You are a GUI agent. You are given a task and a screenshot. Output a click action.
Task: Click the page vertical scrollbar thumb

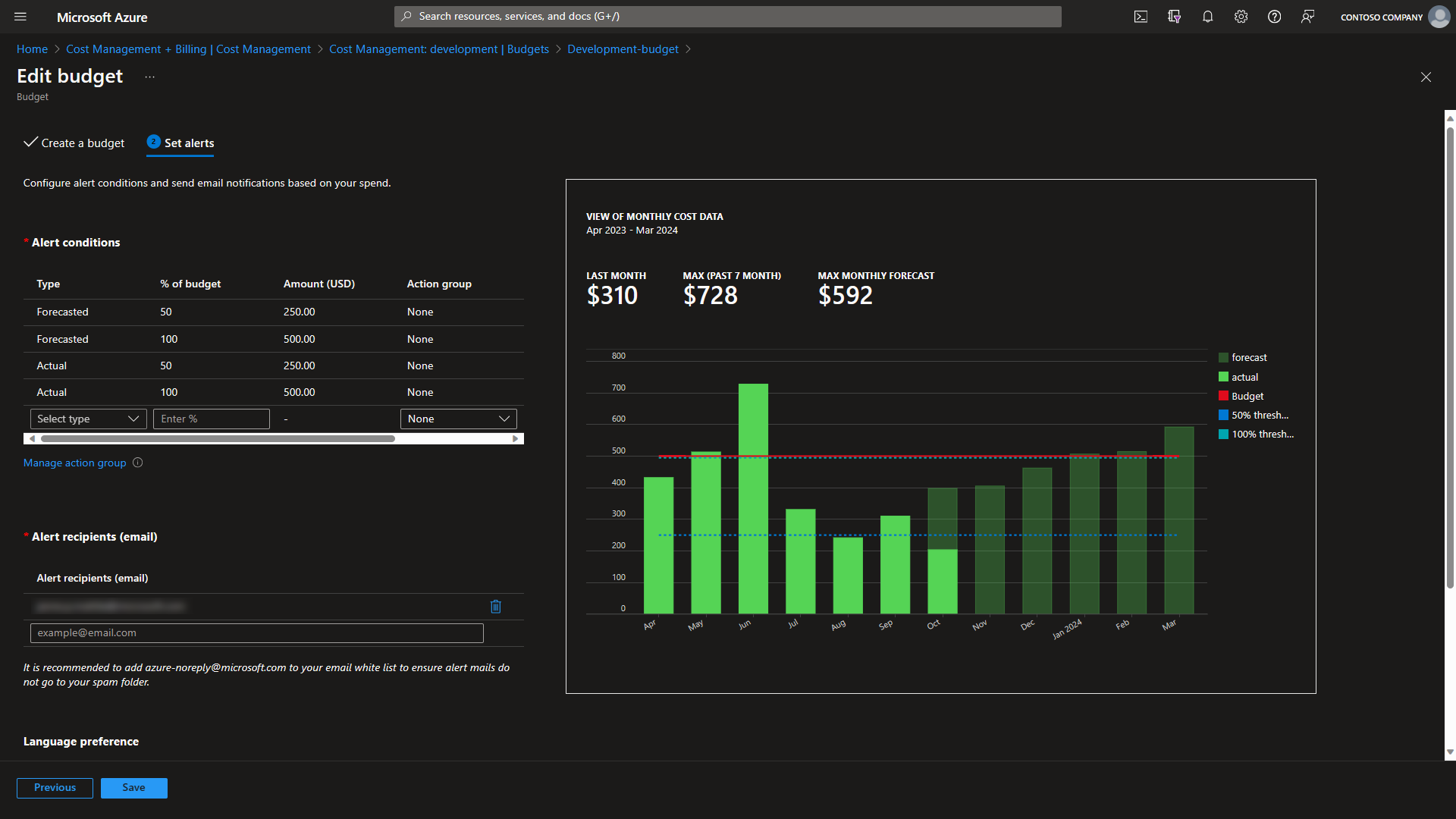pyautogui.click(x=1450, y=356)
